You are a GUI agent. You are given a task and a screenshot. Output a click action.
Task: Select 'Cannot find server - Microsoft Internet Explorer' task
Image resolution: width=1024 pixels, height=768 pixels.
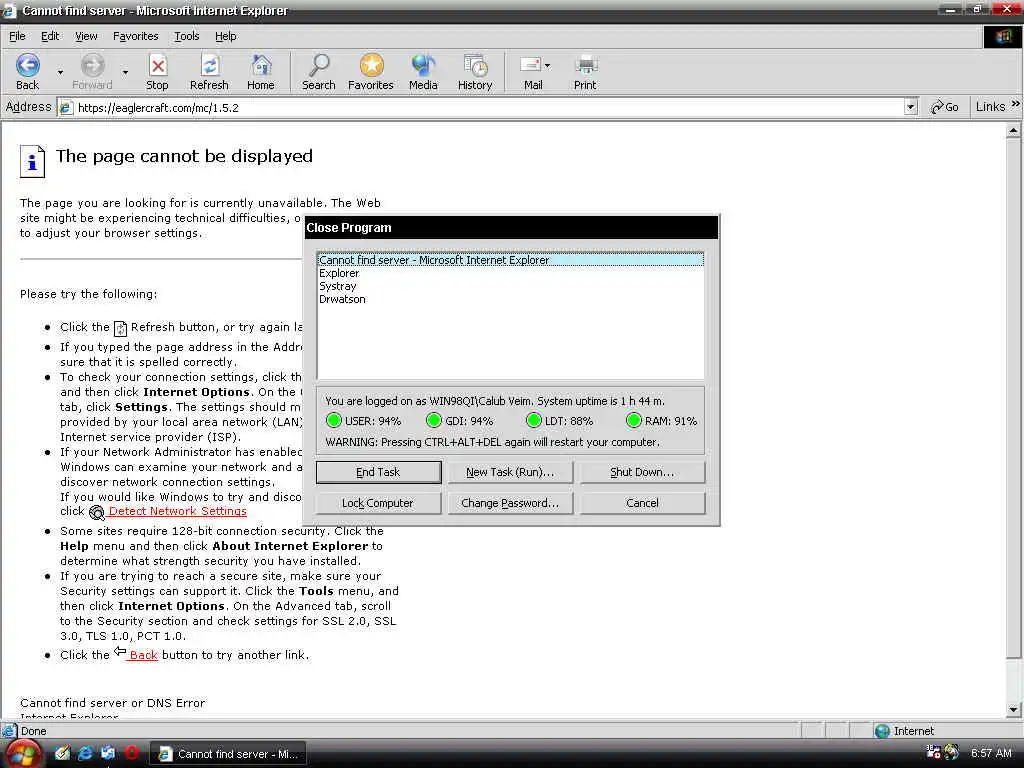pos(511,260)
